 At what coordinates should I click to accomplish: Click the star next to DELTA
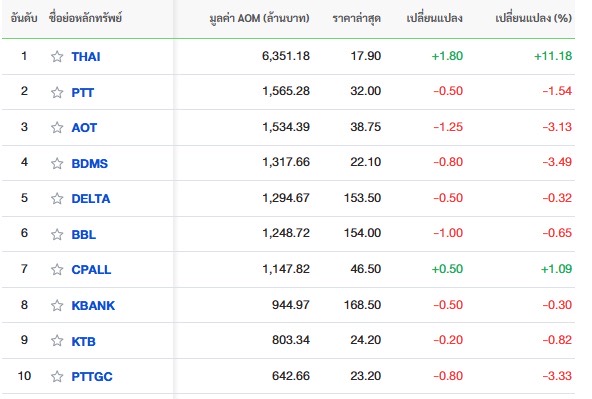click(x=57, y=199)
